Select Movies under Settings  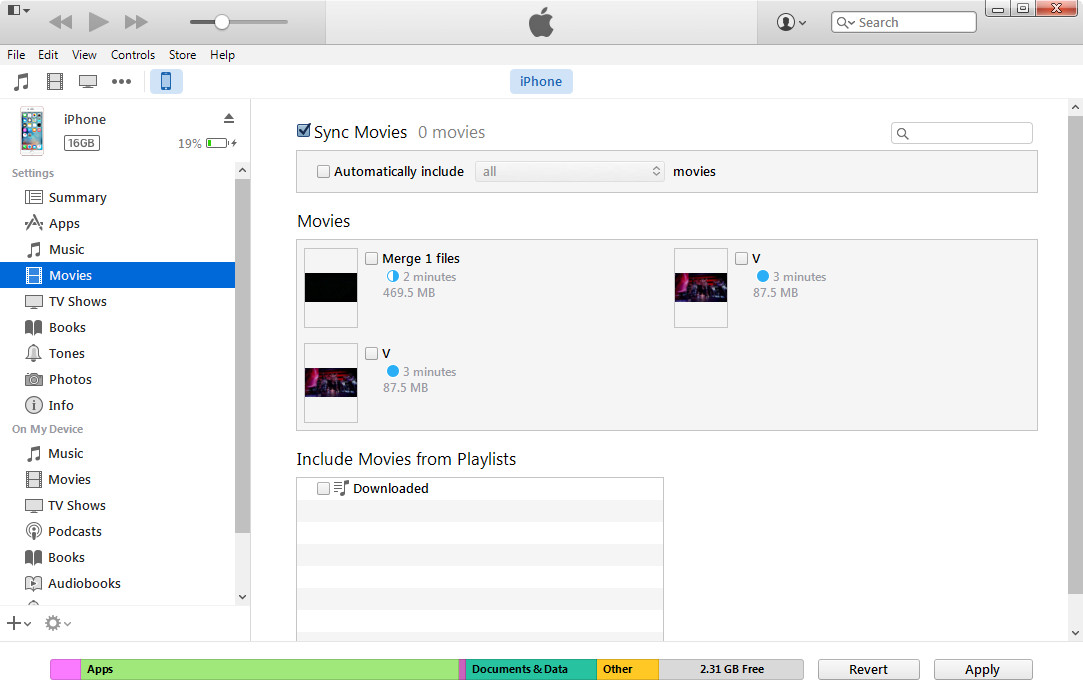click(x=117, y=275)
